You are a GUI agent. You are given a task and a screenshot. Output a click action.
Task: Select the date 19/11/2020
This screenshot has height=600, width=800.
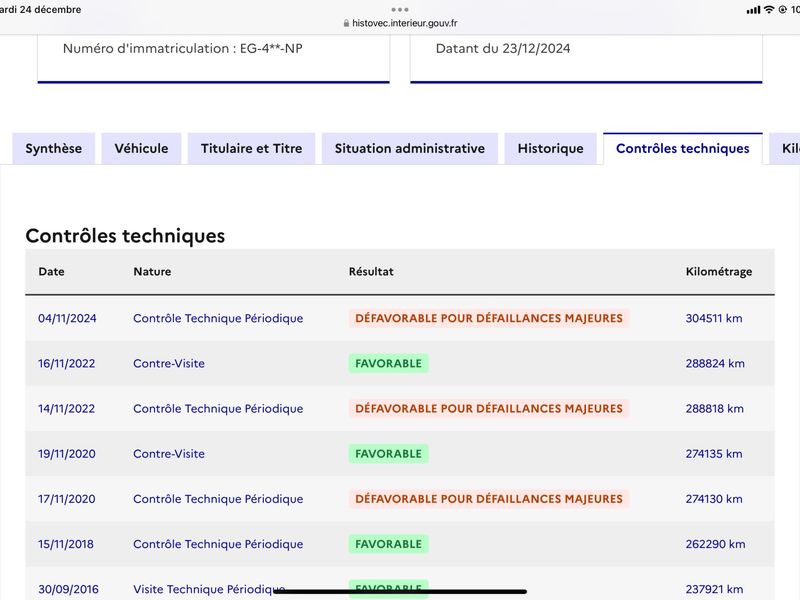click(x=67, y=454)
